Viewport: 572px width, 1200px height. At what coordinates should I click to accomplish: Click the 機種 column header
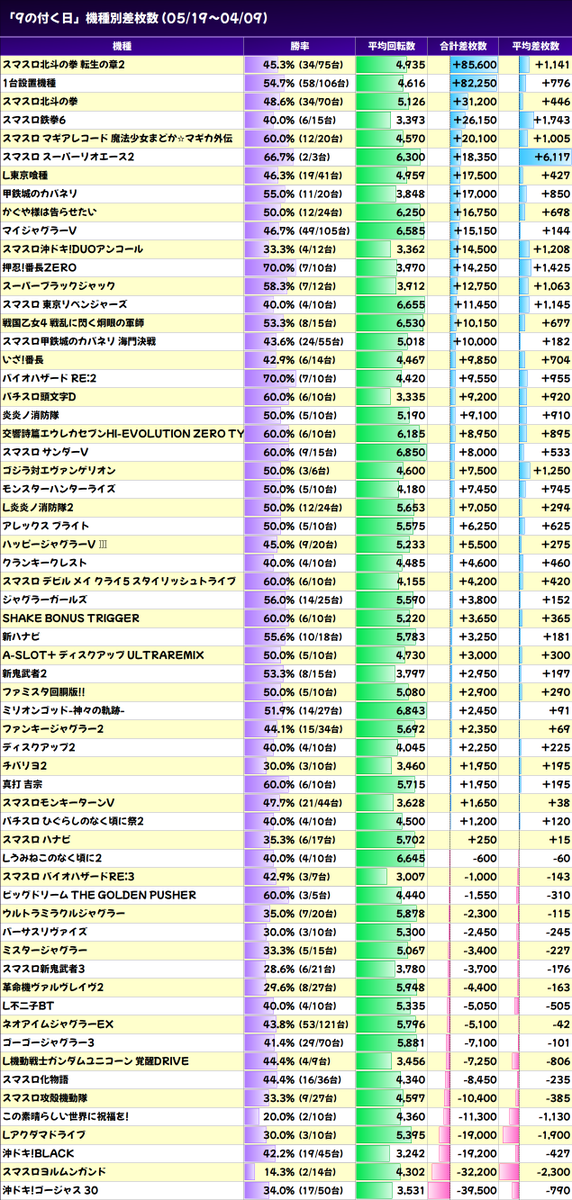pos(122,46)
